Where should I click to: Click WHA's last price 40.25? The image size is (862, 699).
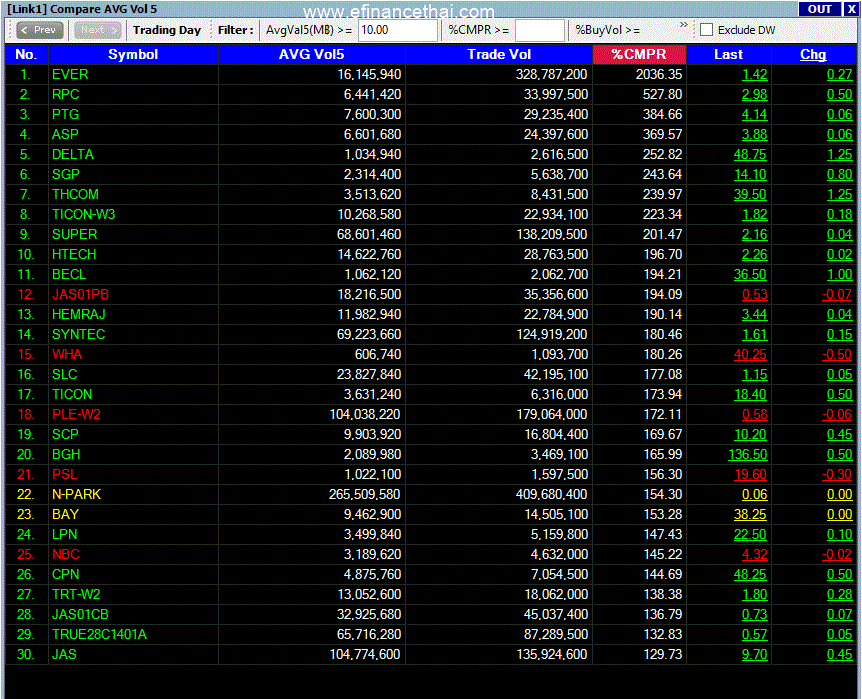(x=750, y=354)
